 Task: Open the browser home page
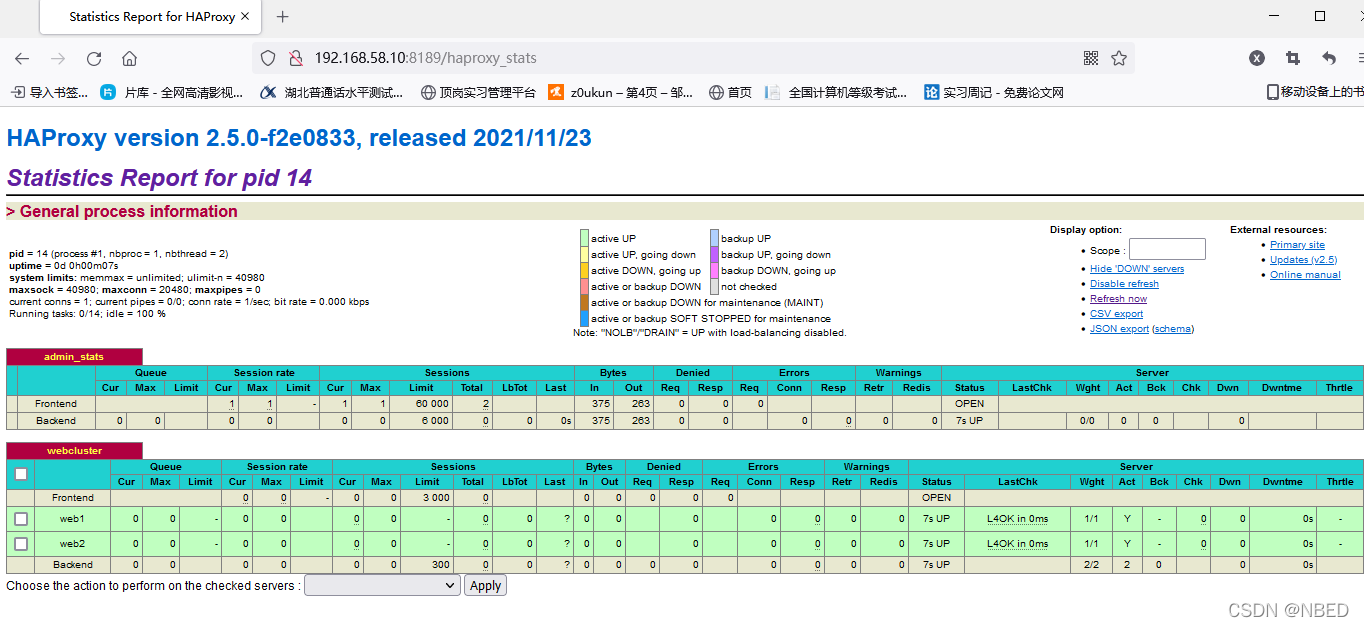[130, 59]
